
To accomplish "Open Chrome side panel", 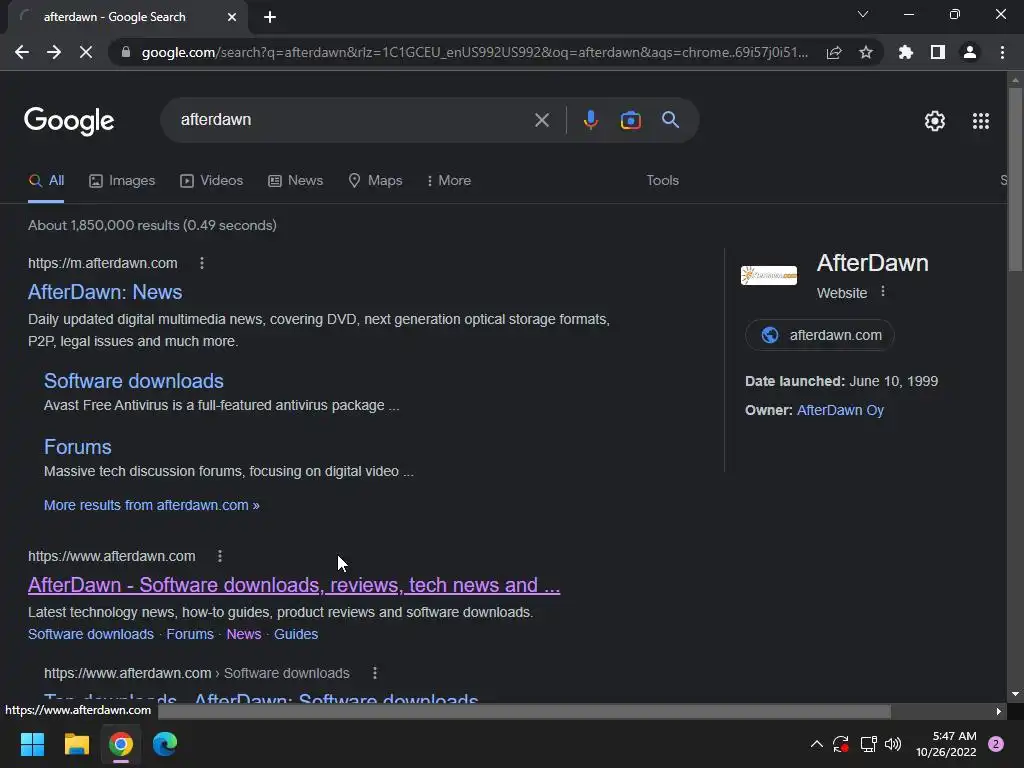I will [x=938, y=52].
